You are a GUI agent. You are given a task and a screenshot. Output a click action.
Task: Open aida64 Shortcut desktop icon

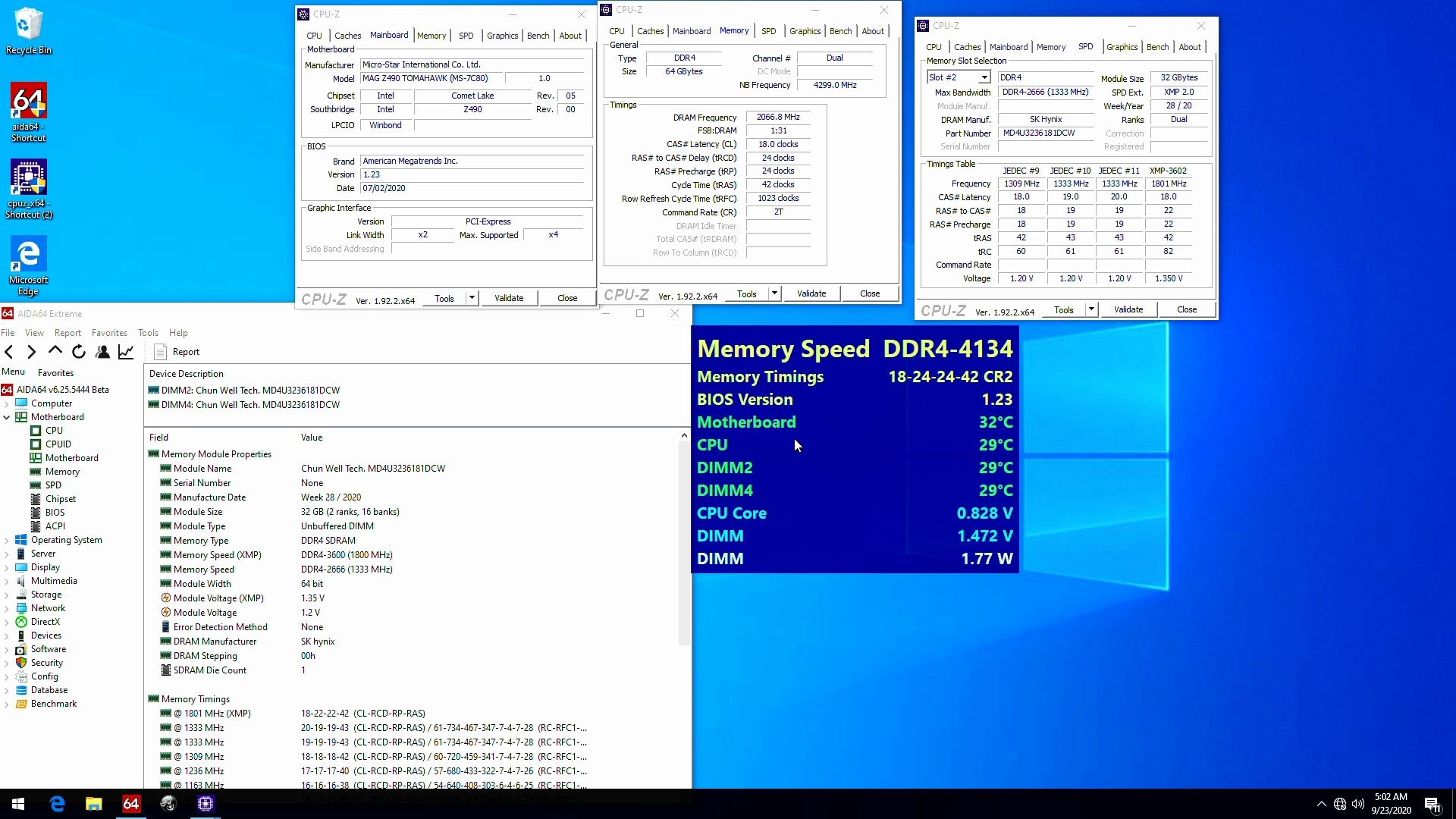coord(29,112)
